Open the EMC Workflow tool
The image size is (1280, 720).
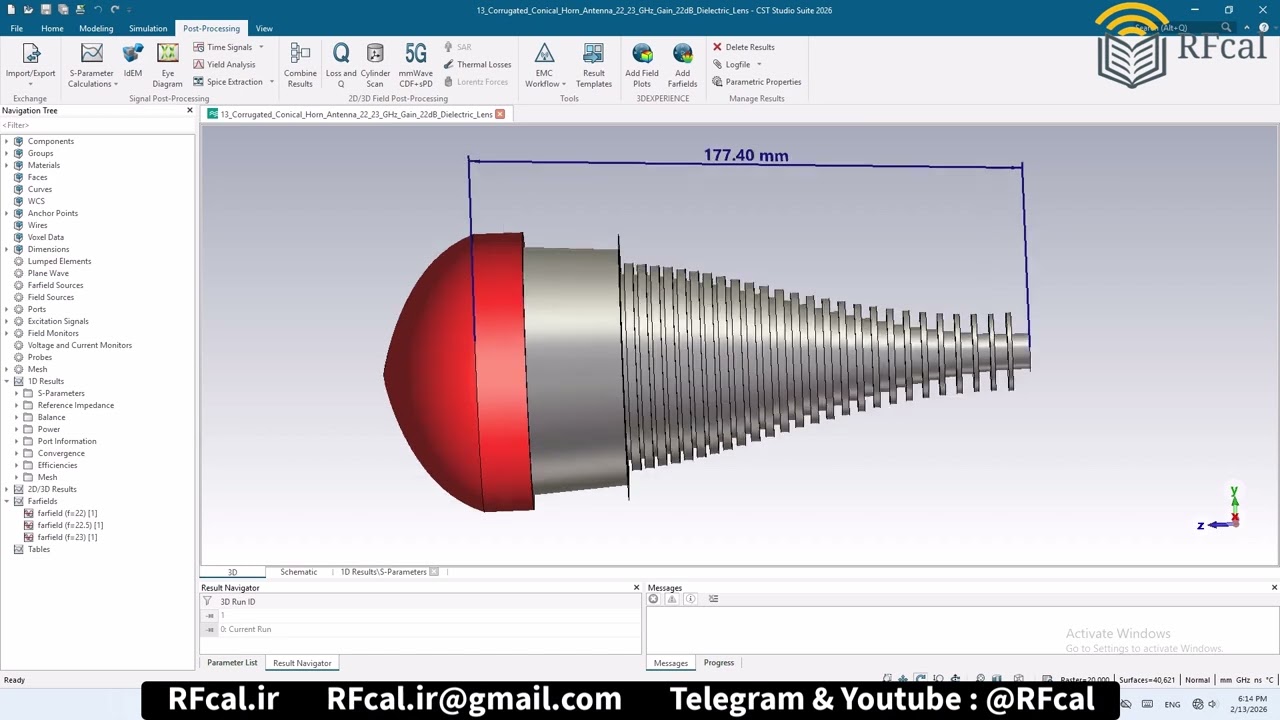tap(544, 64)
